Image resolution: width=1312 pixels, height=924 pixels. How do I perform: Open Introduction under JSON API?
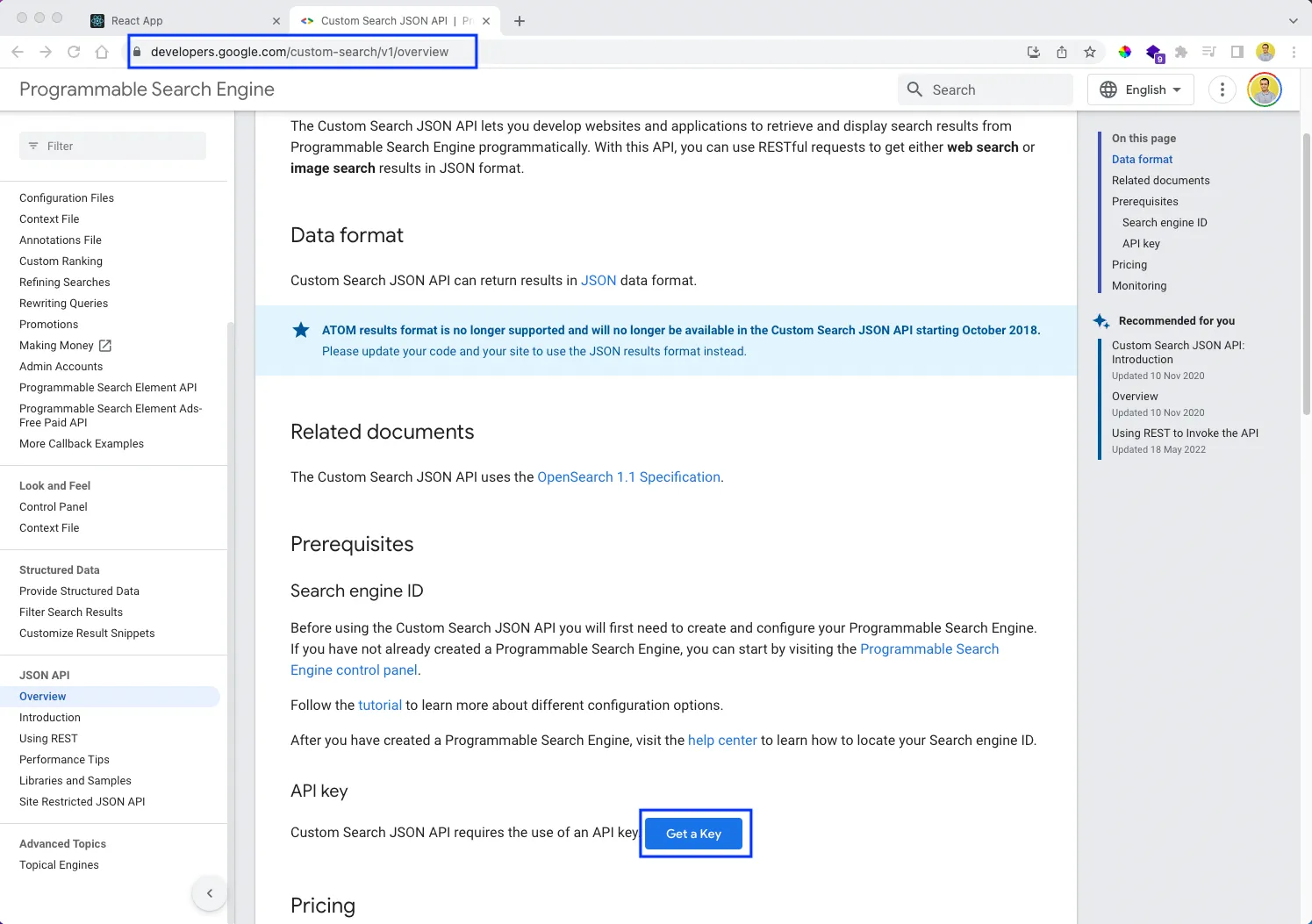pyautogui.click(x=50, y=718)
